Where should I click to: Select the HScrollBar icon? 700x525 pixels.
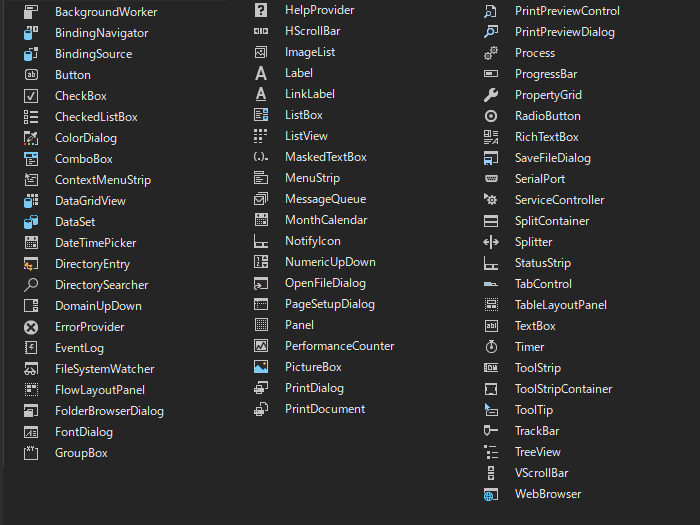pyautogui.click(x=261, y=31)
